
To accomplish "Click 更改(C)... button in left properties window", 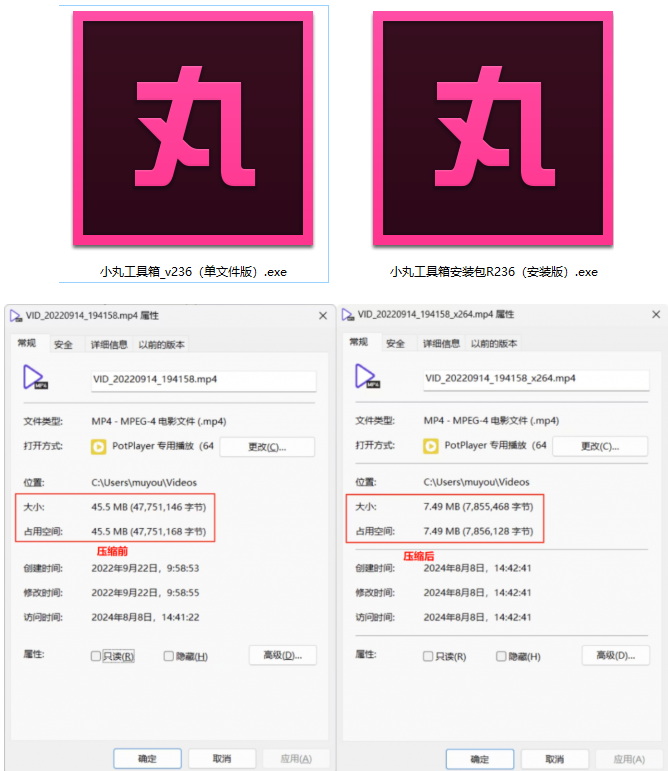I will coord(267,447).
